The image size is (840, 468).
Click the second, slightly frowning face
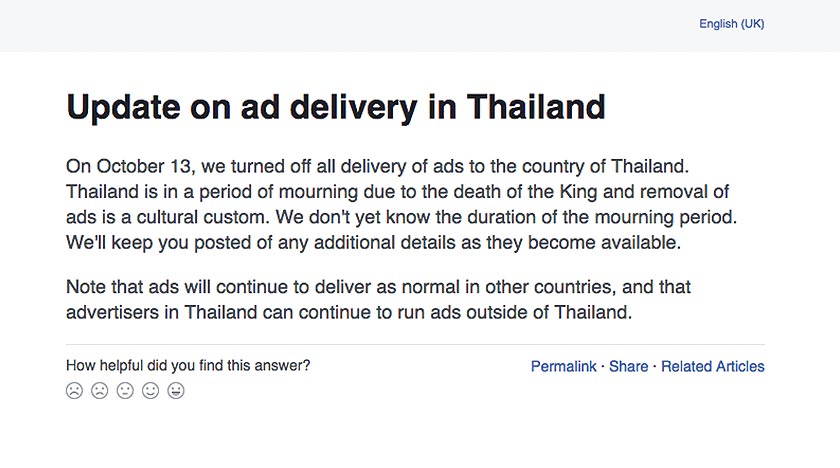pyautogui.click(x=100, y=391)
